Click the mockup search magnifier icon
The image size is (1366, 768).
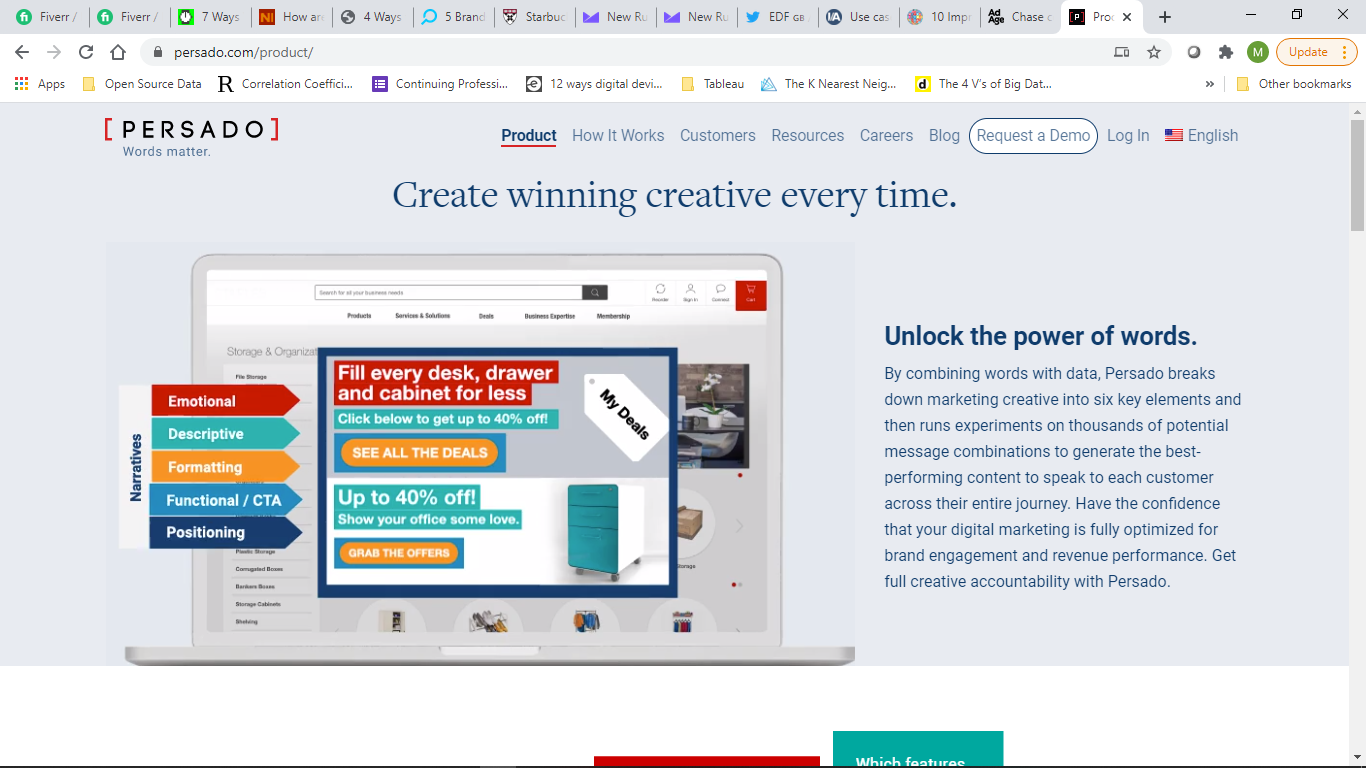(x=595, y=293)
